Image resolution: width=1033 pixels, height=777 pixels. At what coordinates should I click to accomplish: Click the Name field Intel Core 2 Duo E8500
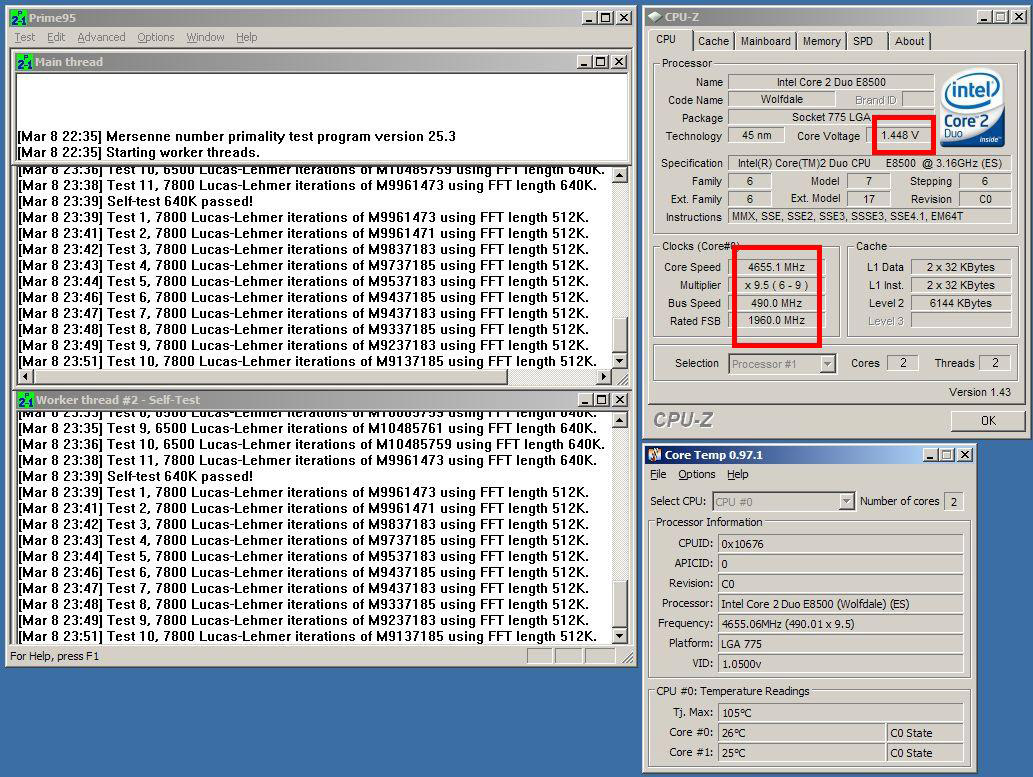tap(831, 82)
